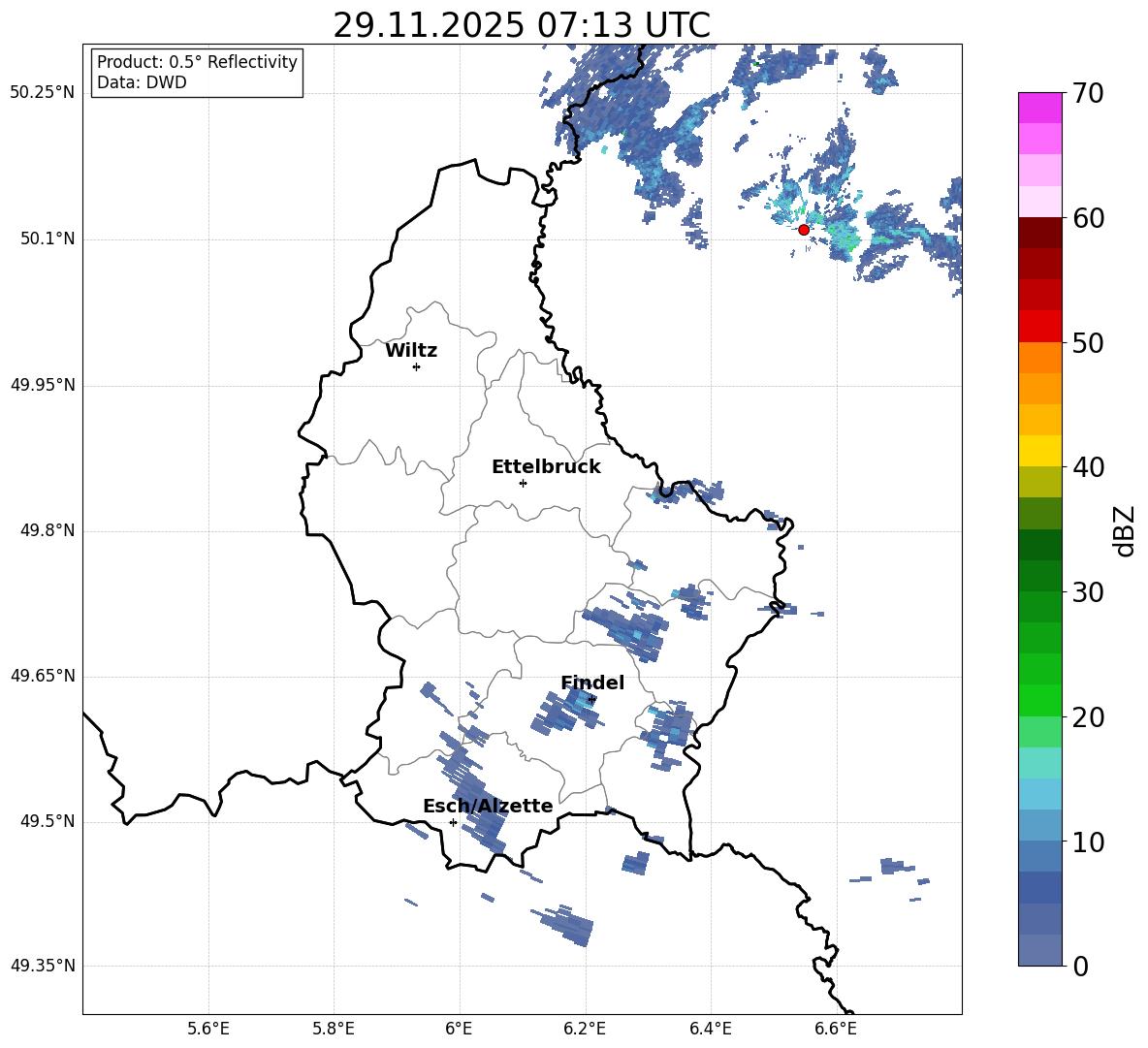The width and height of the screenshot is (1148, 1048).
Task: Click the Esch/Alzette city label
Action: 488,806
